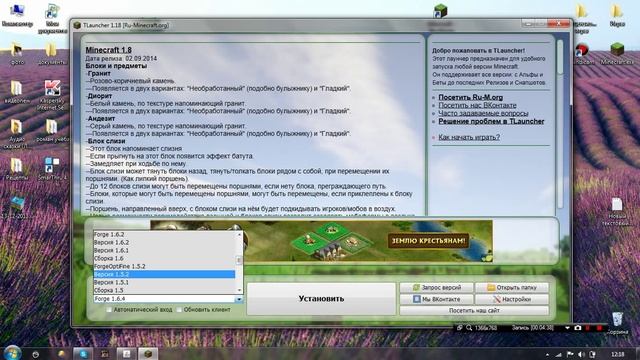Click the version list scrollbar thumb

(x=239, y=260)
